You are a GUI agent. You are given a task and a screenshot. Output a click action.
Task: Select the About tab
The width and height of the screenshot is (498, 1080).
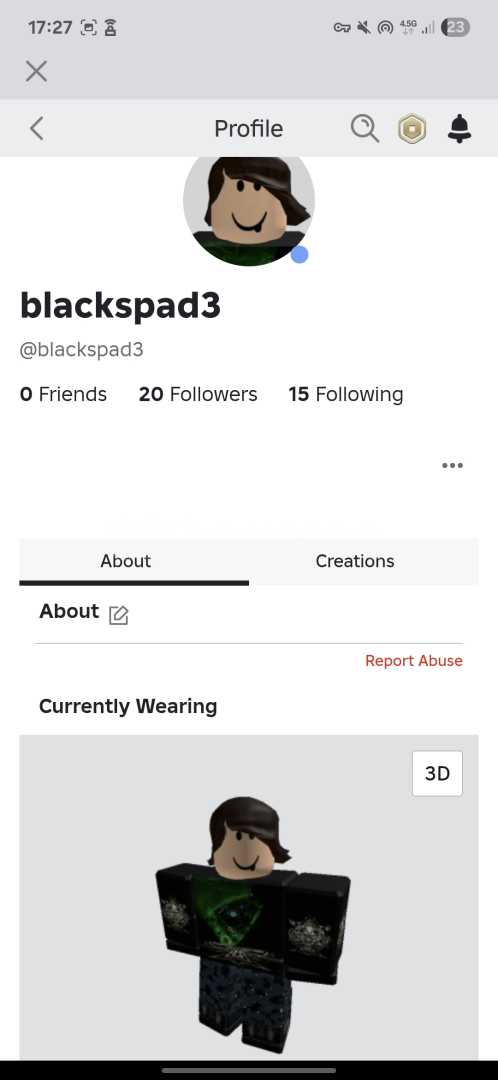click(125, 561)
